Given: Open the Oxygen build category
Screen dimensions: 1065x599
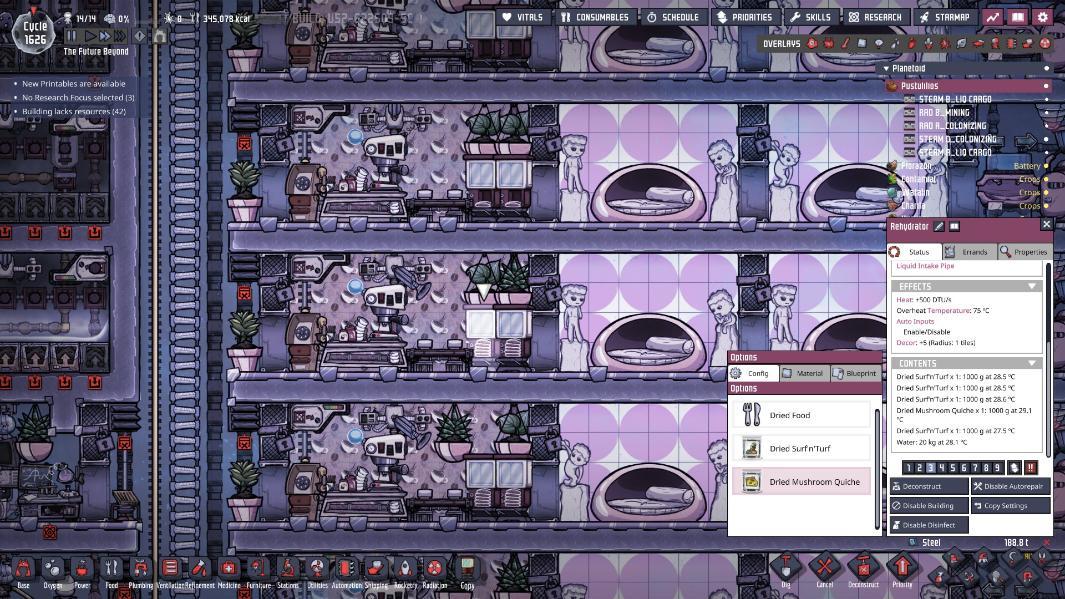Looking at the screenshot, I should click(52, 571).
